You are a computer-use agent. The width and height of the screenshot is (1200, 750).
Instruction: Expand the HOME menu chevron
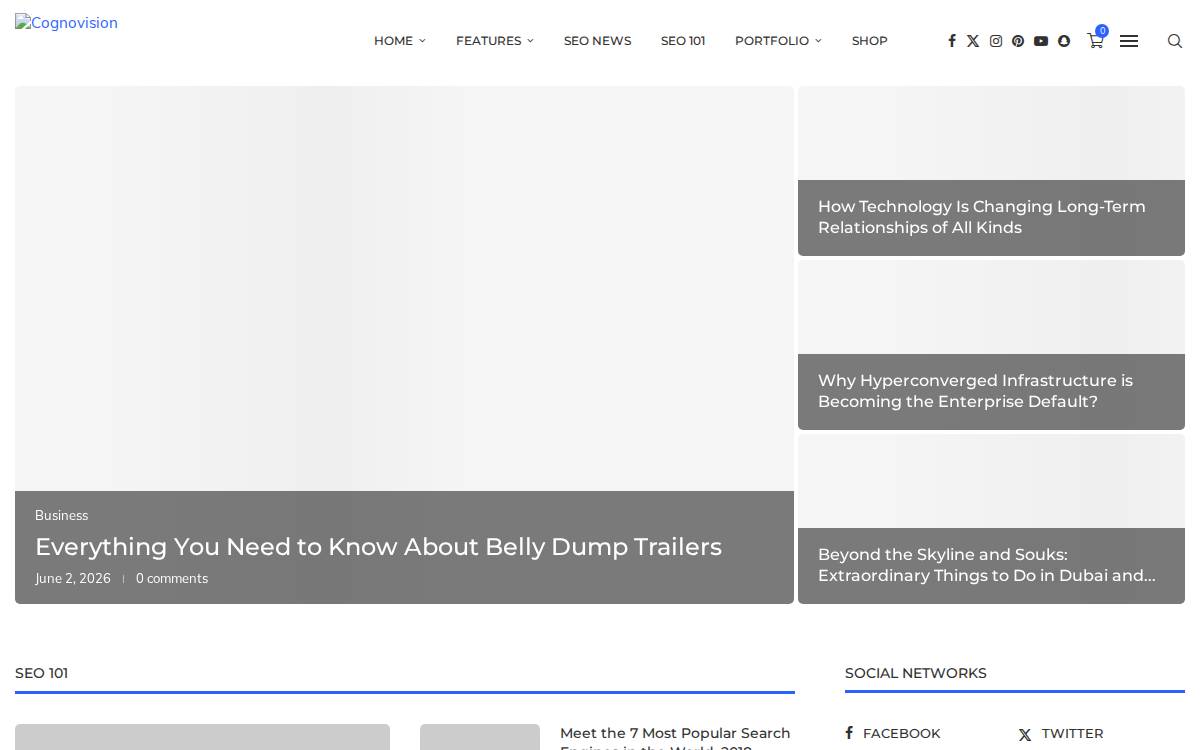[422, 41]
